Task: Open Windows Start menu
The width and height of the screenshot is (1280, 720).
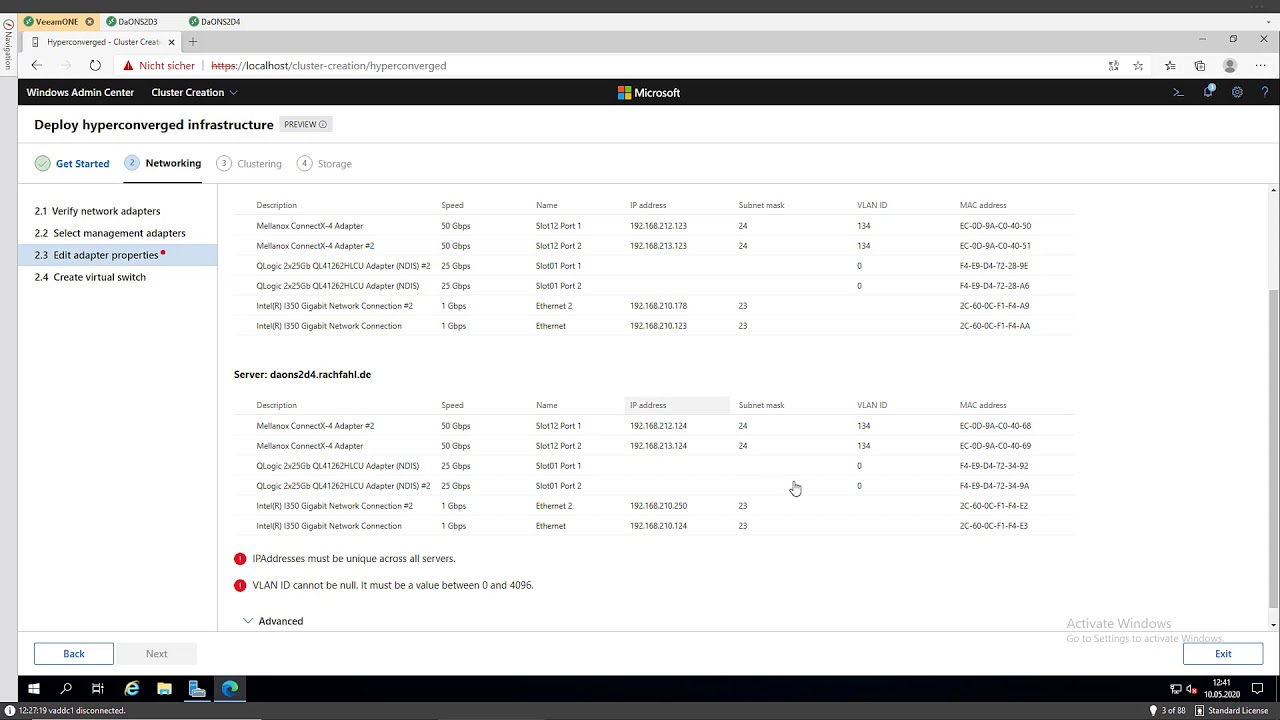Action: point(33,688)
